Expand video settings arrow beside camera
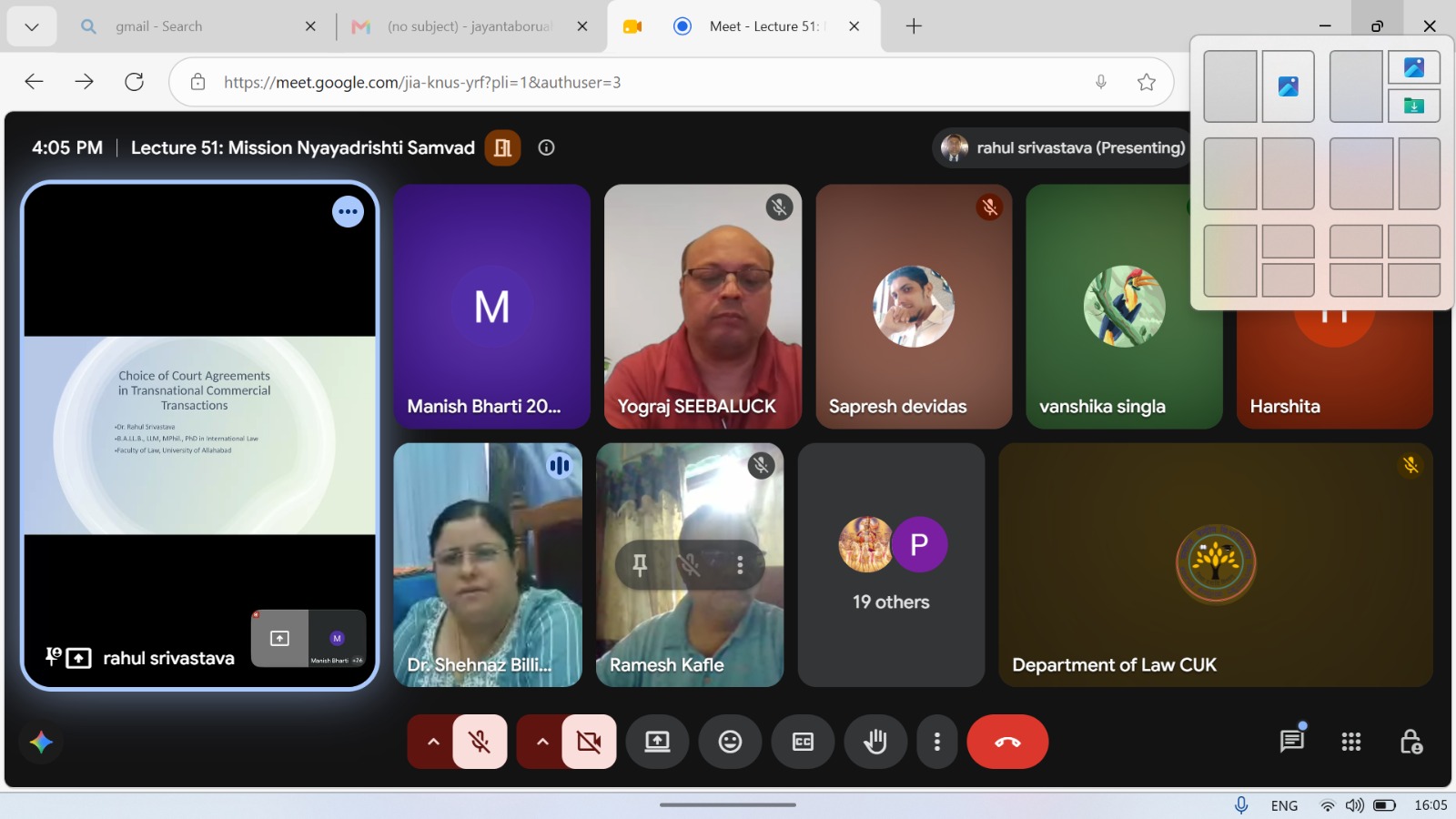The height and width of the screenshot is (819, 1456). point(542,742)
